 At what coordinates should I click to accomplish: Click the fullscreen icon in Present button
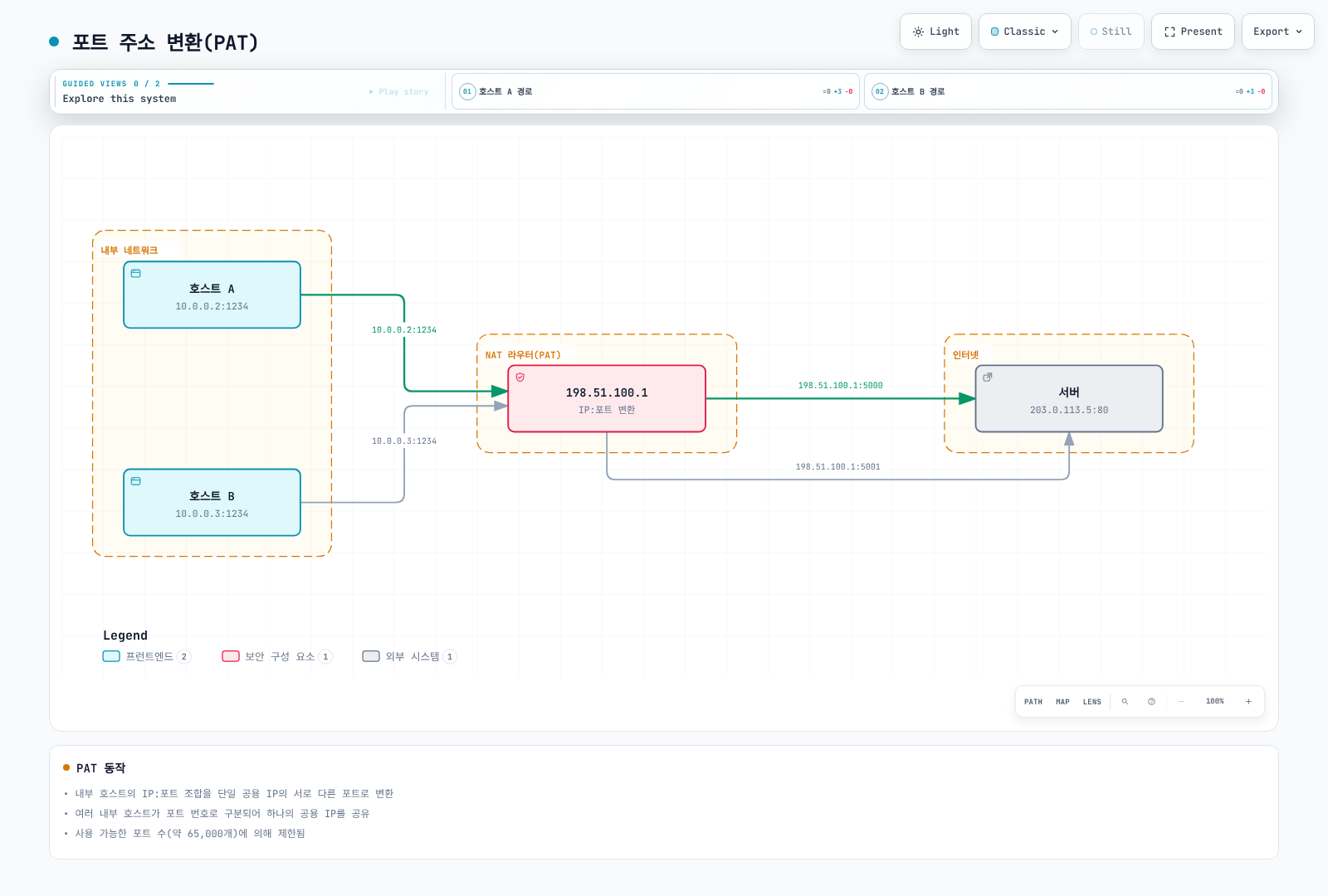(x=1169, y=32)
